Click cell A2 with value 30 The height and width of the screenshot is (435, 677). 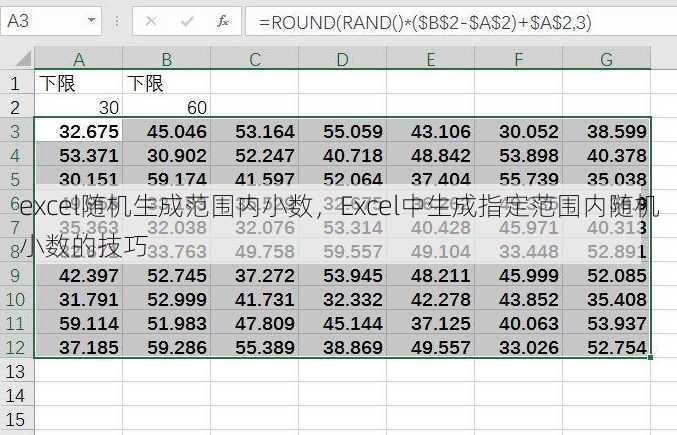coord(79,107)
